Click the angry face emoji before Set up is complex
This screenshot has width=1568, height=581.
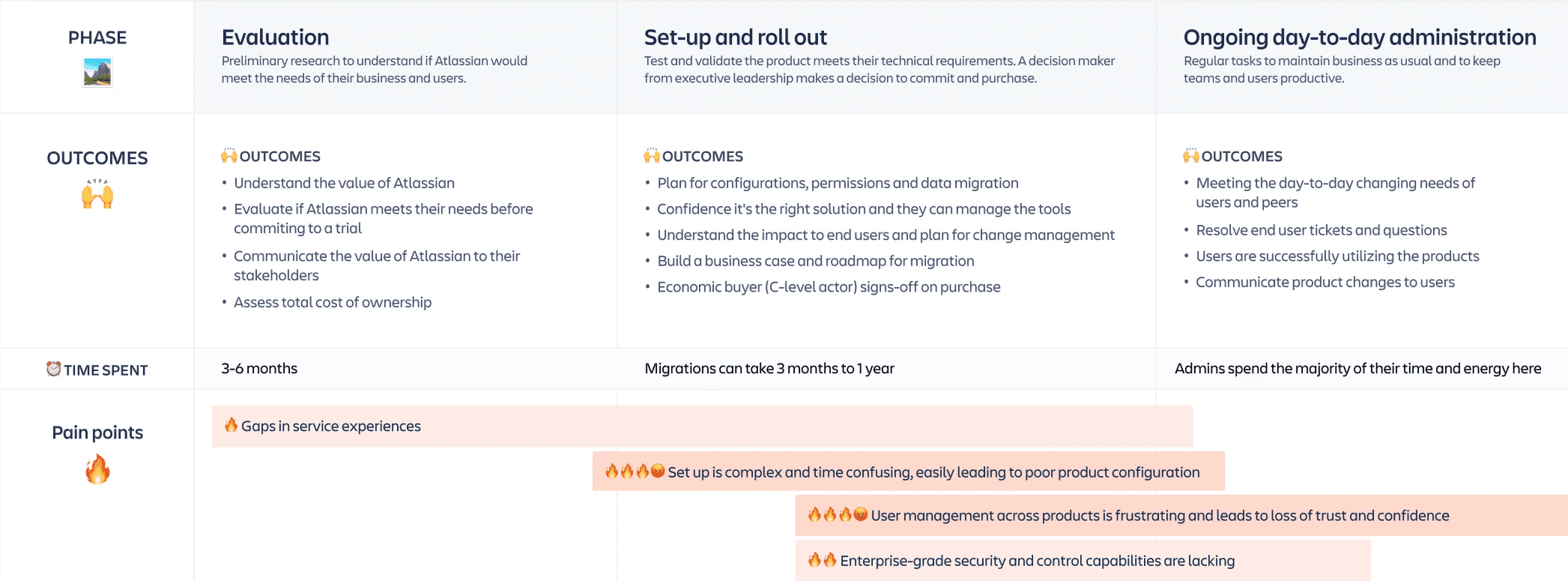pos(658,471)
